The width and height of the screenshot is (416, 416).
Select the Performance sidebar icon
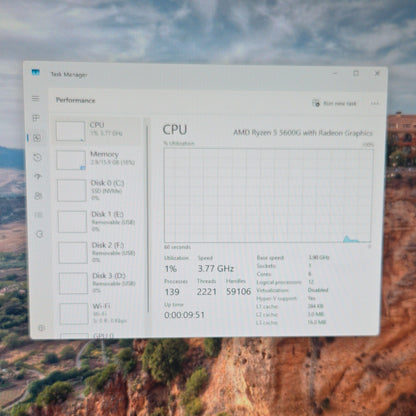[x=37, y=138]
